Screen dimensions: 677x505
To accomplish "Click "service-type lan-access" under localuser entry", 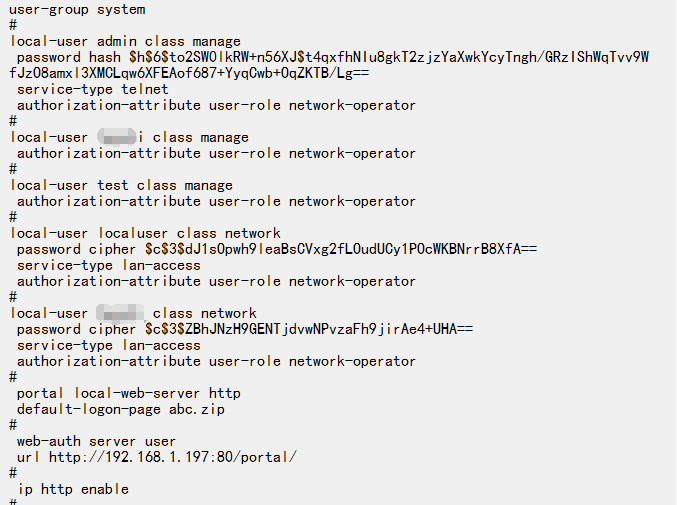I will point(109,265).
